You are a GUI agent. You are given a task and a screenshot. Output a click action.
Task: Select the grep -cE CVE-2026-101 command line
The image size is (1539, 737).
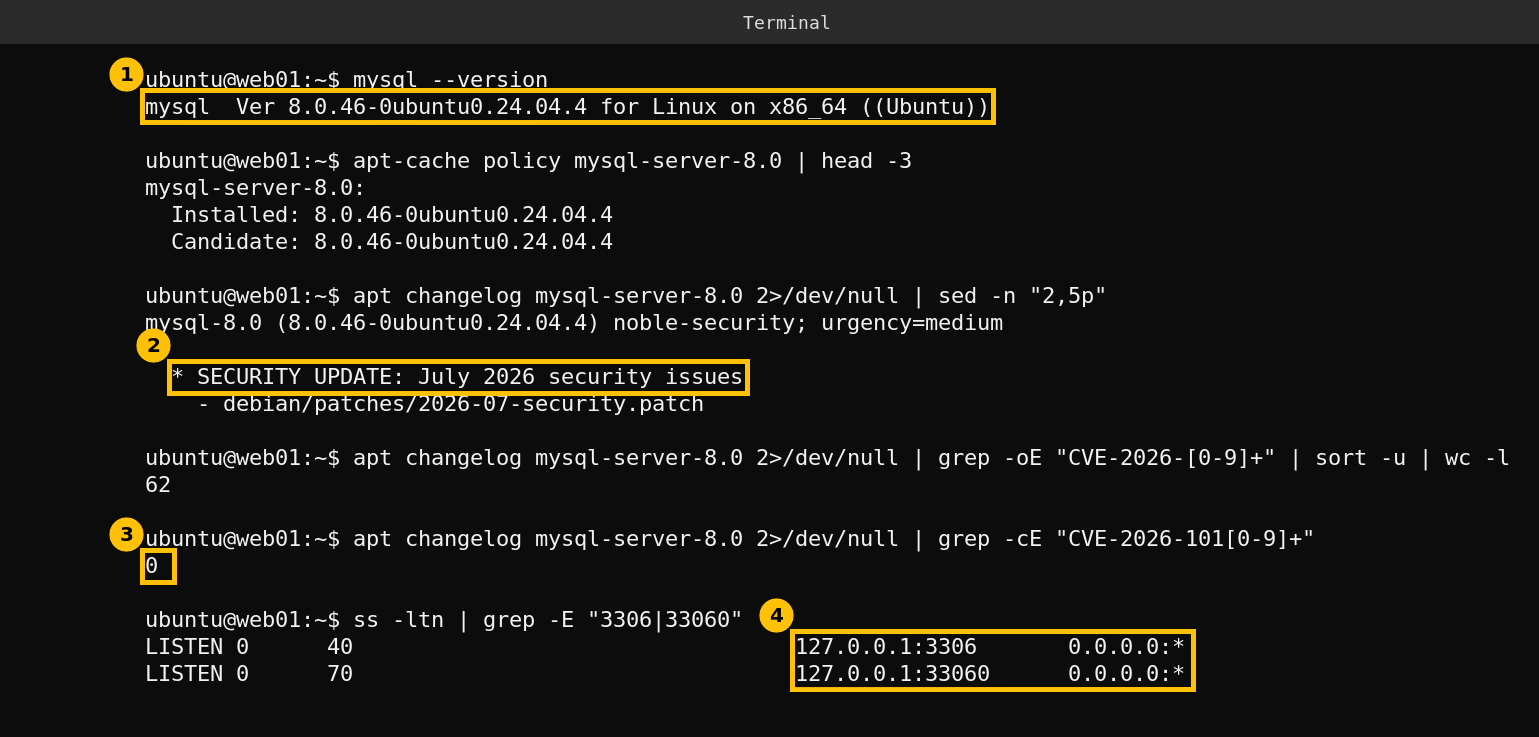click(x=730, y=539)
